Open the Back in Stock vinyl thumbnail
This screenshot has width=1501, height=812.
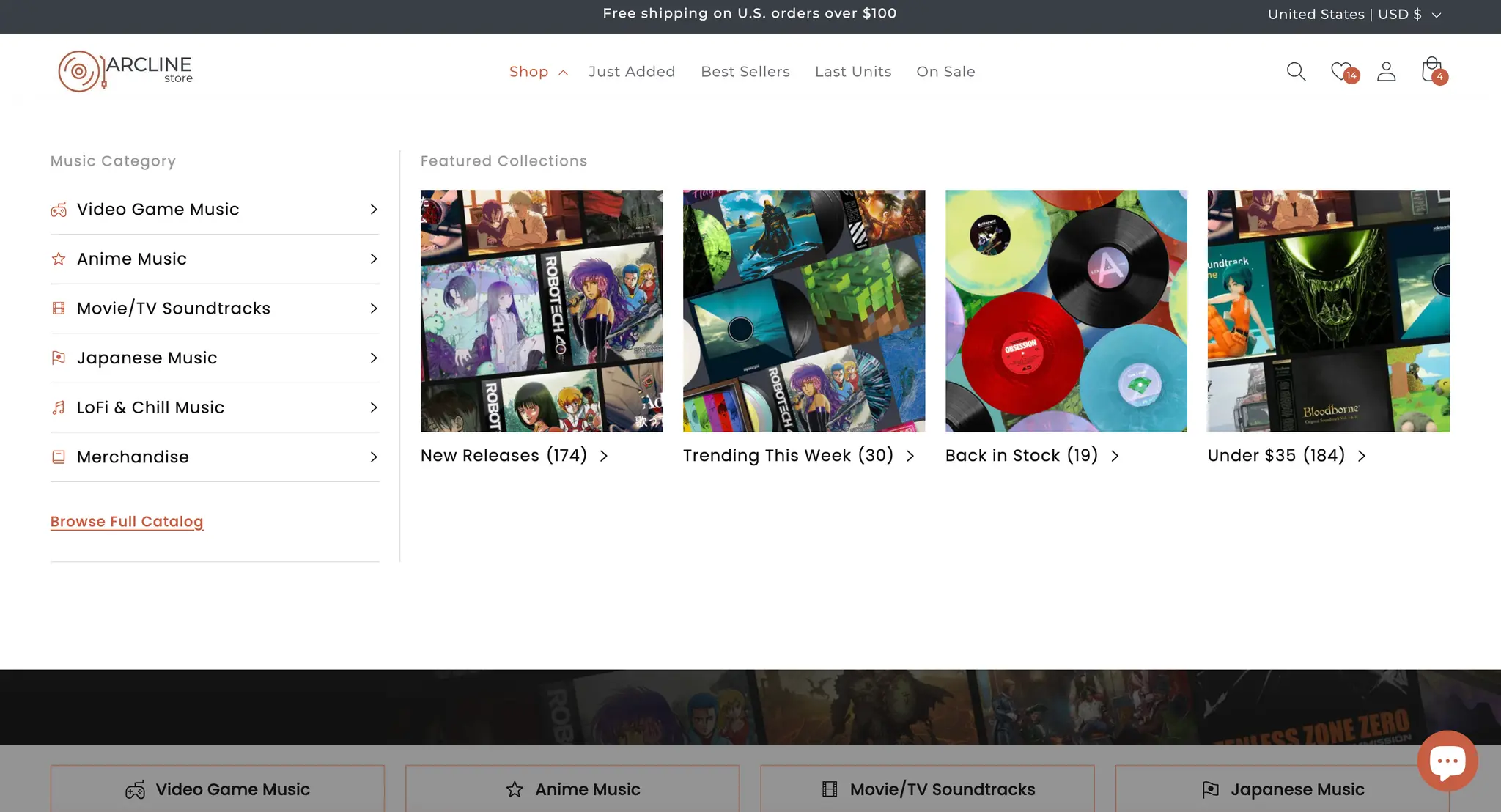tap(1066, 311)
